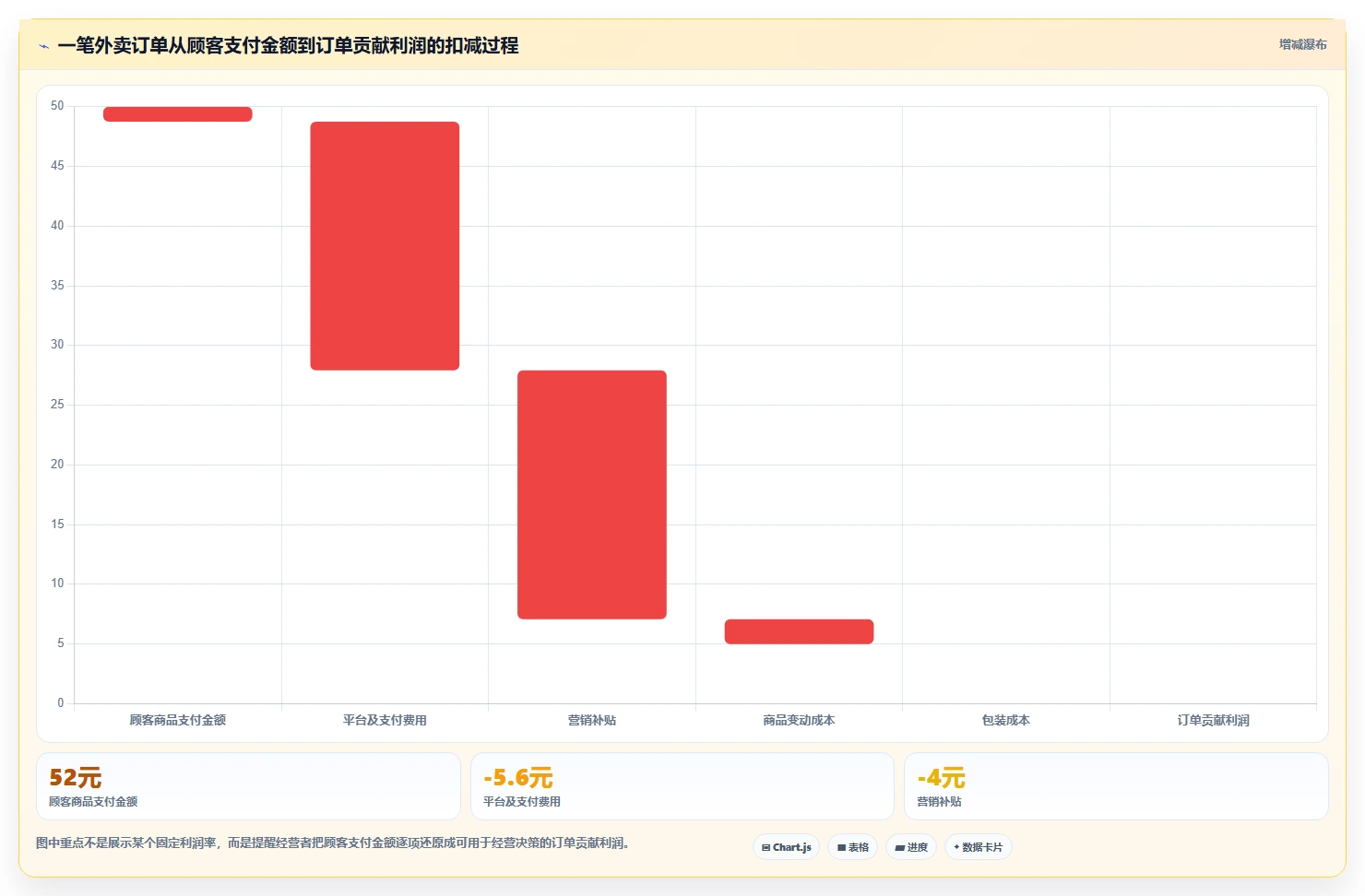Image resolution: width=1365 pixels, height=896 pixels.
Task: Click the y-axis tick label 40
Action: (x=57, y=226)
